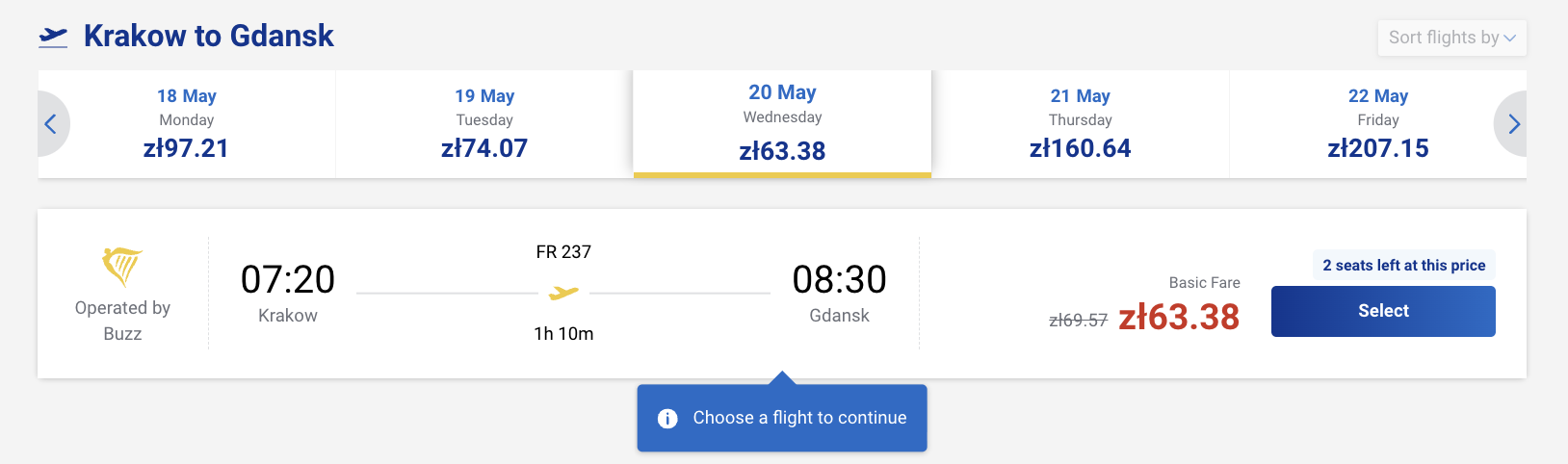1568x464 pixels.
Task: Click the 2 seats left at this price badge
Action: coord(1403,266)
